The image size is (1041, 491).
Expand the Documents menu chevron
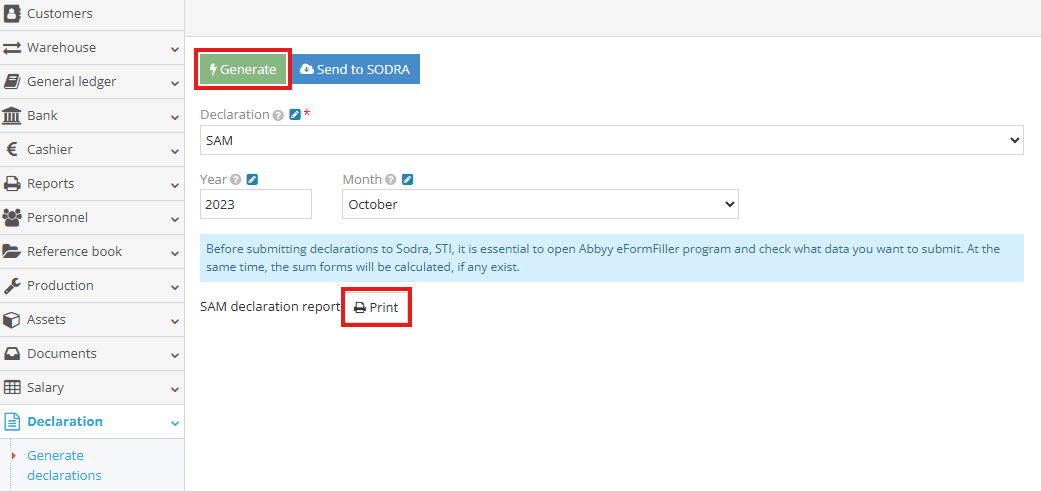click(175, 355)
